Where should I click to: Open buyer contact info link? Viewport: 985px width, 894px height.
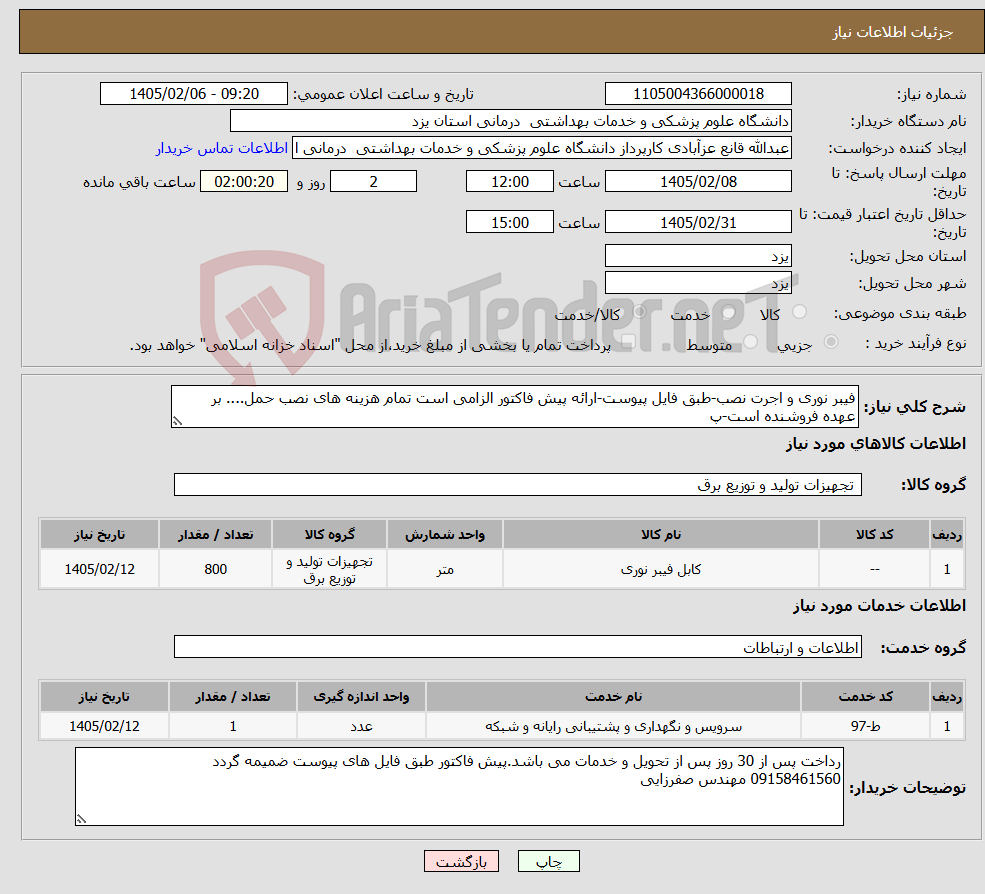[x=222, y=148]
